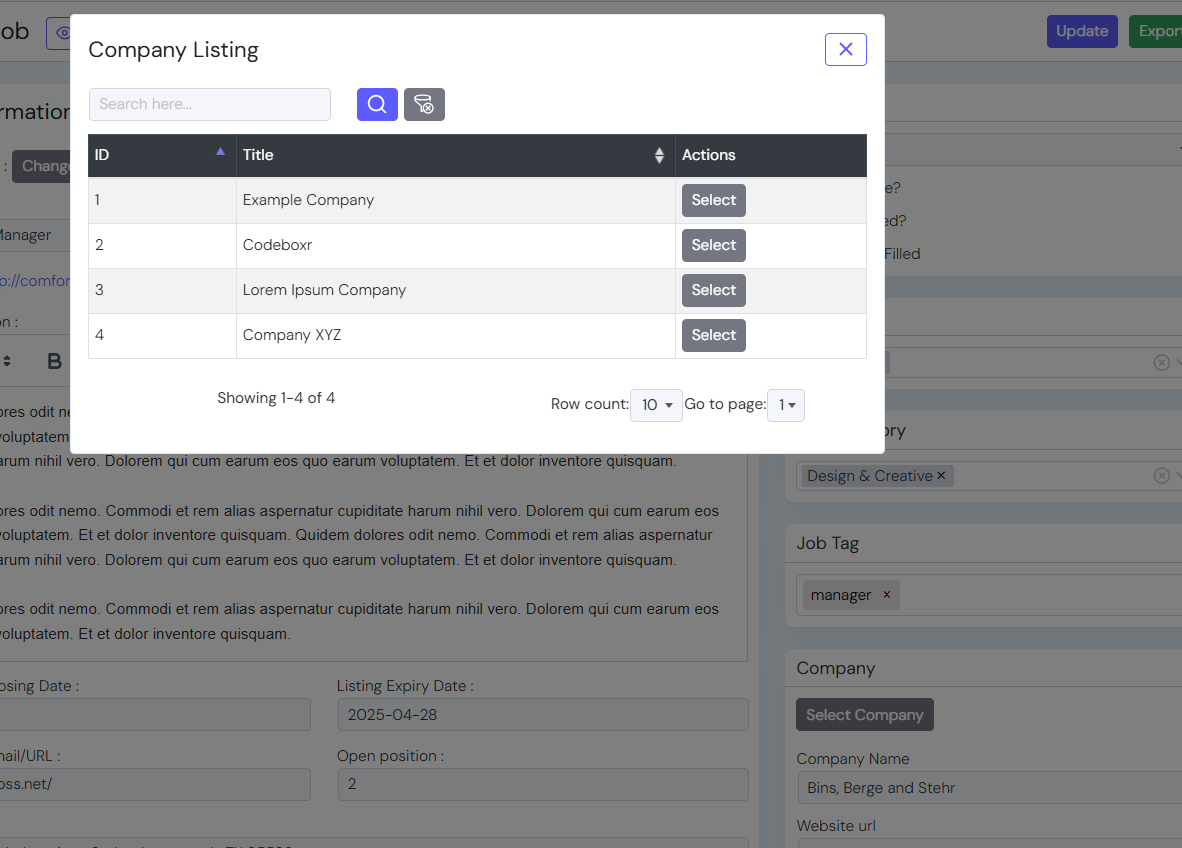Click the Update button
The width and height of the screenshot is (1182, 848).
coord(1081,31)
